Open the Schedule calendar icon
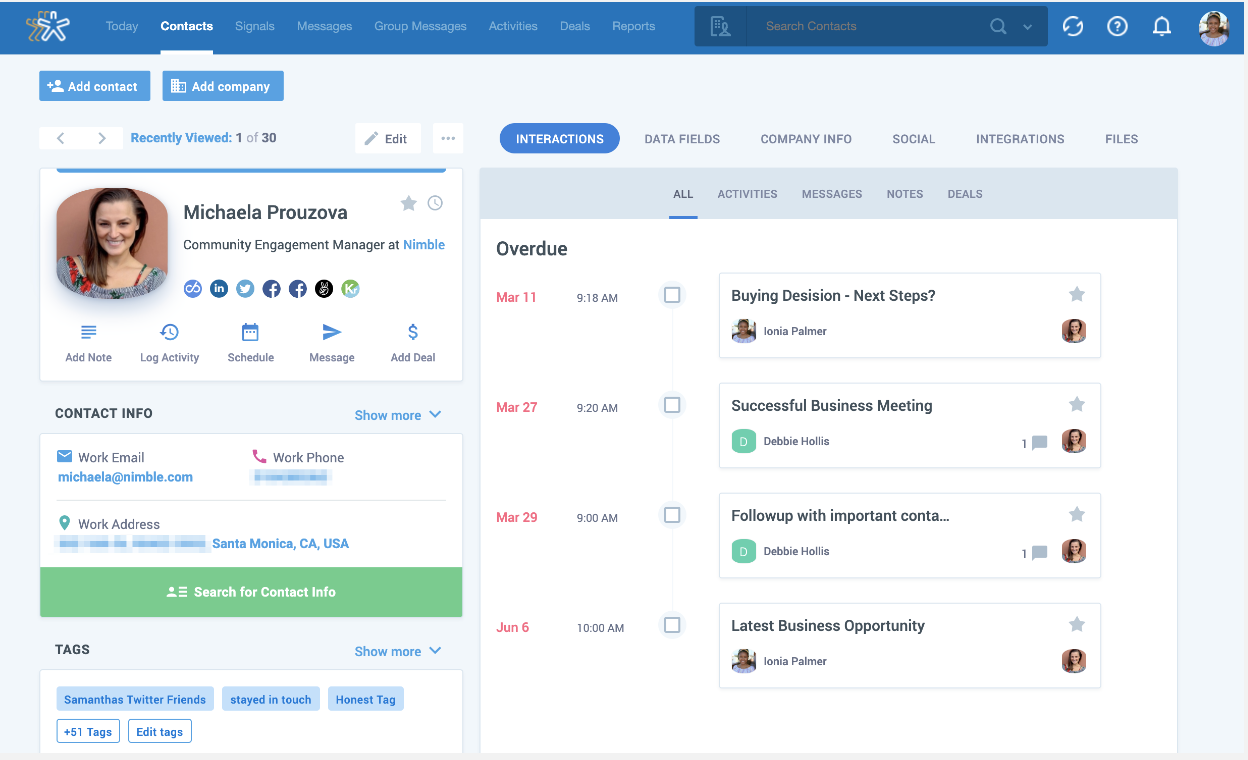 (x=250, y=331)
